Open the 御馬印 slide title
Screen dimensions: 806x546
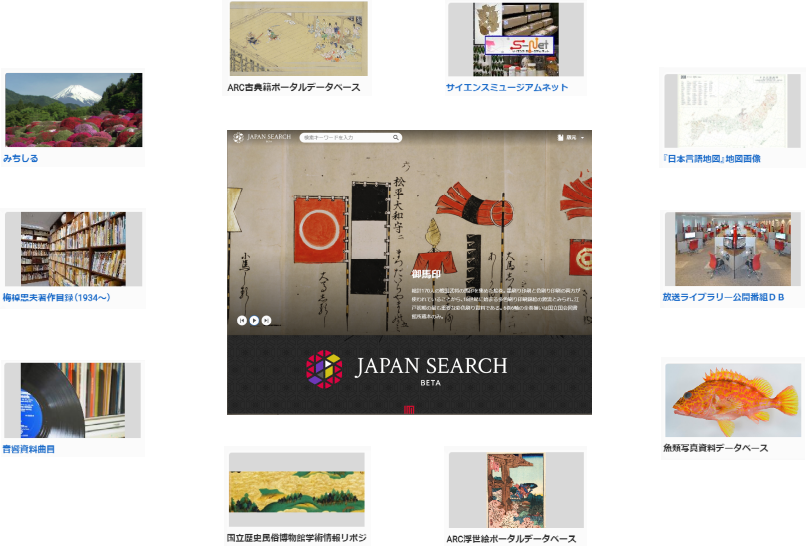point(426,274)
